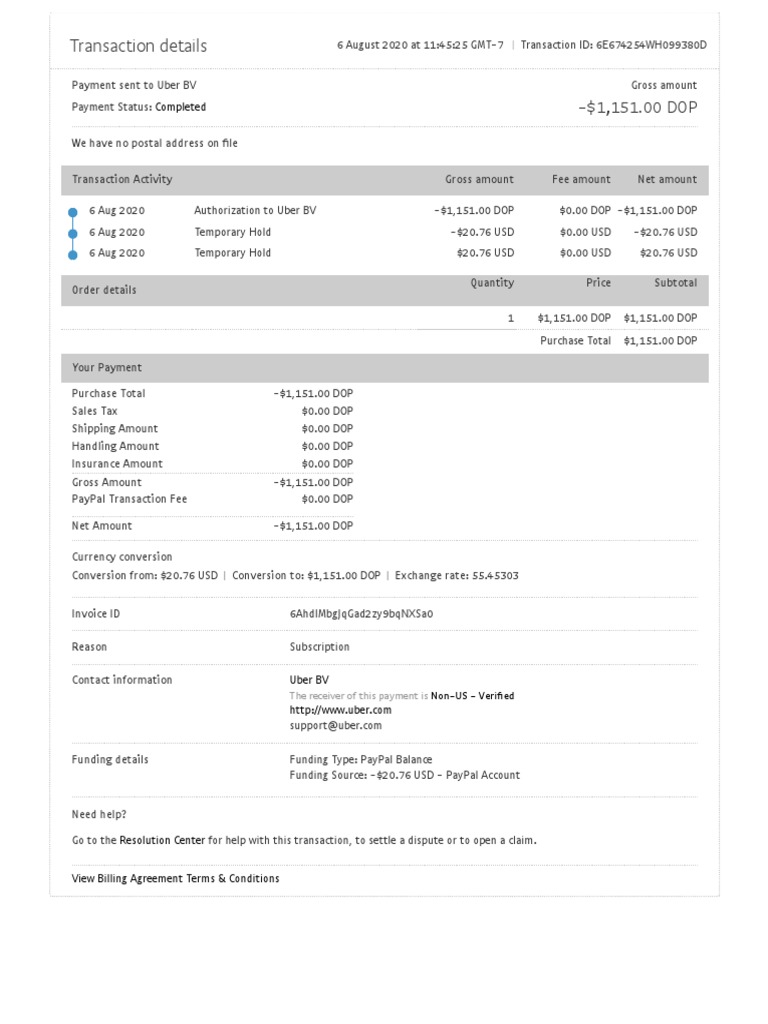Click the timeline dot beside Authorization to Uber BV

(x=73, y=212)
